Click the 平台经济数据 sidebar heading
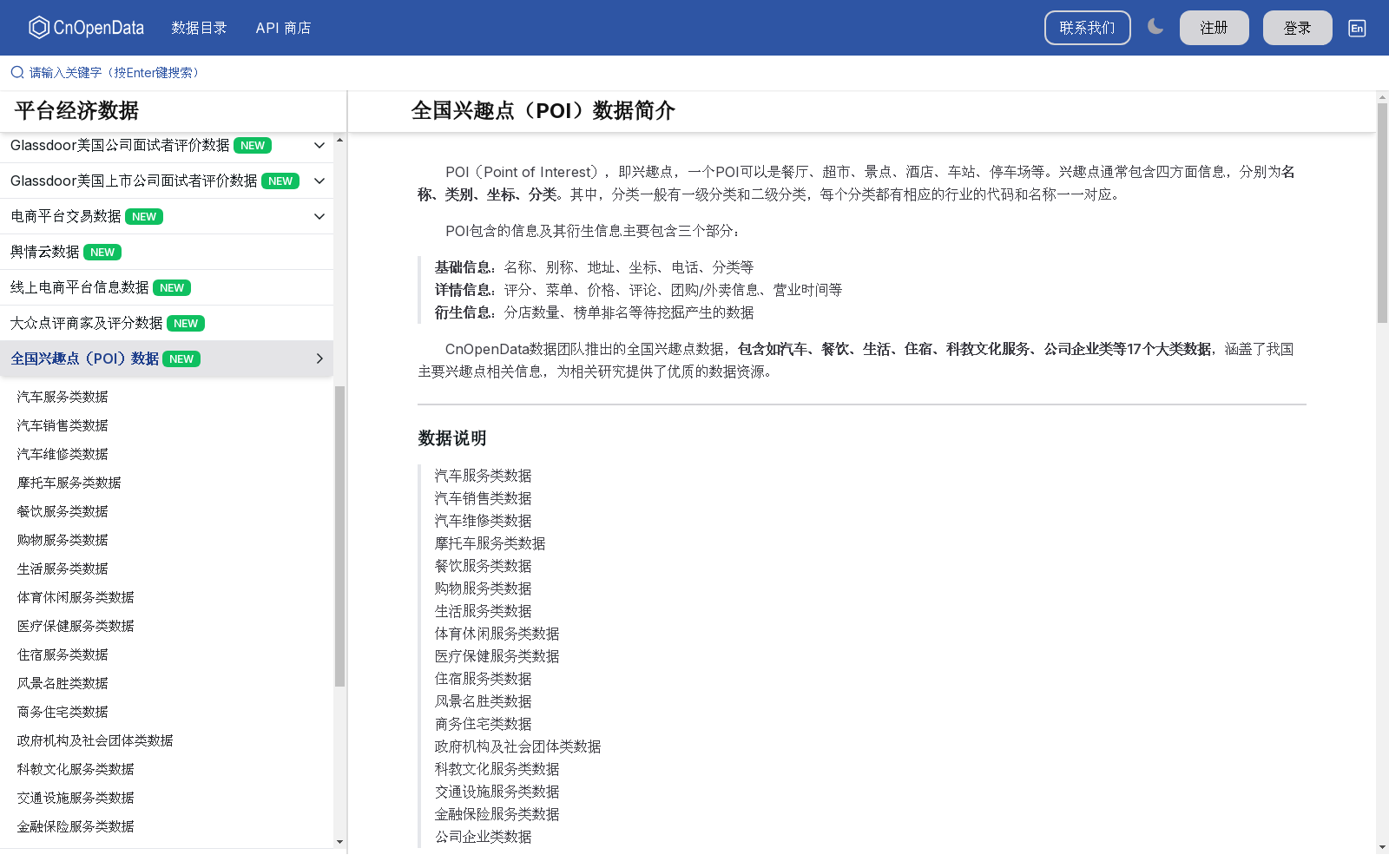Screen dimensions: 1389x868 [x=76, y=110]
